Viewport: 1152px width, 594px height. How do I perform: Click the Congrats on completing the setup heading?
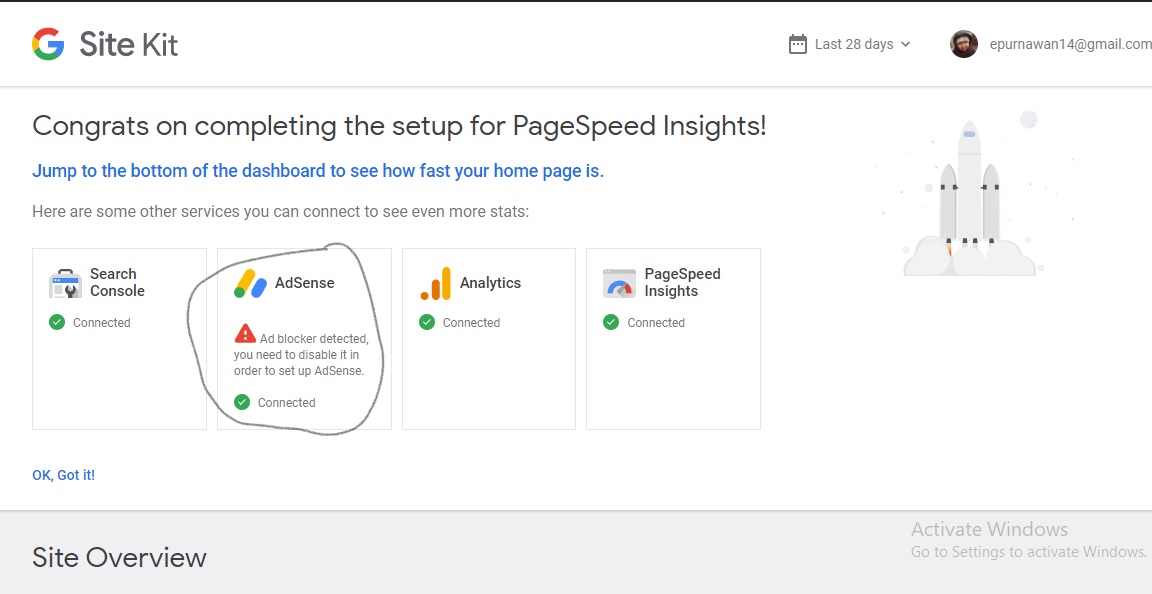[x=399, y=126]
